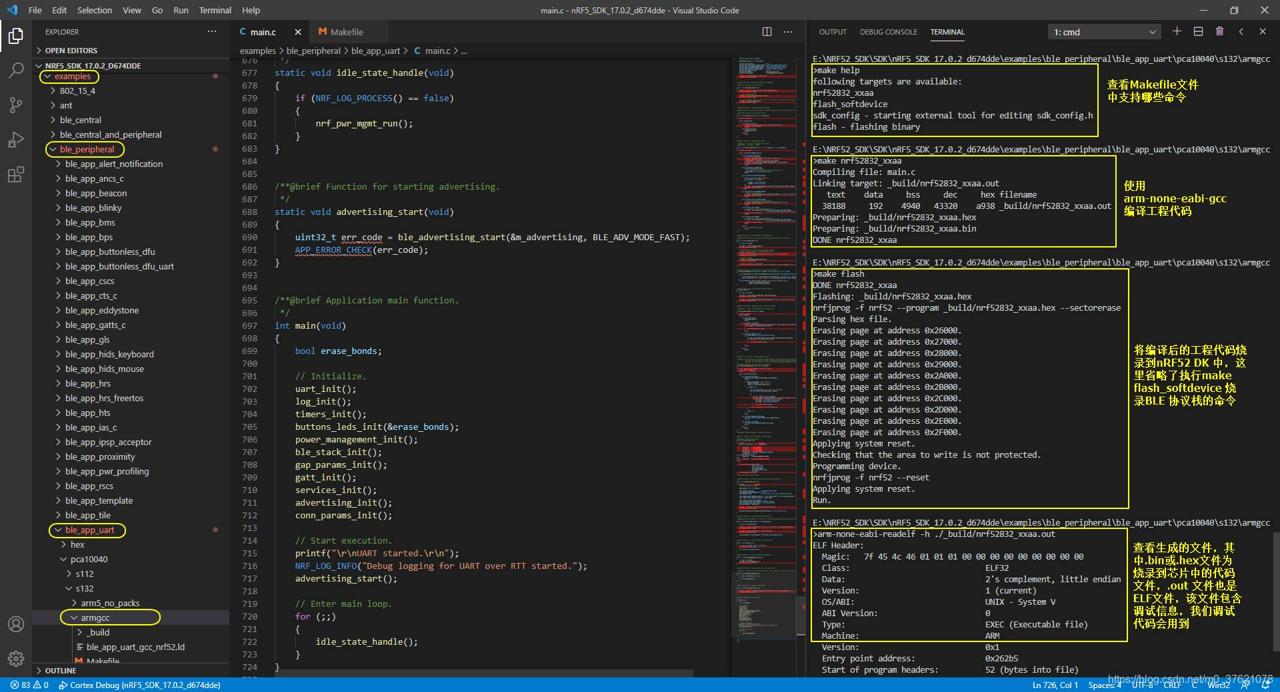Viewport: 1280px width, 692px height.
Task: Expand the _build folder
Action: (131, 632)
